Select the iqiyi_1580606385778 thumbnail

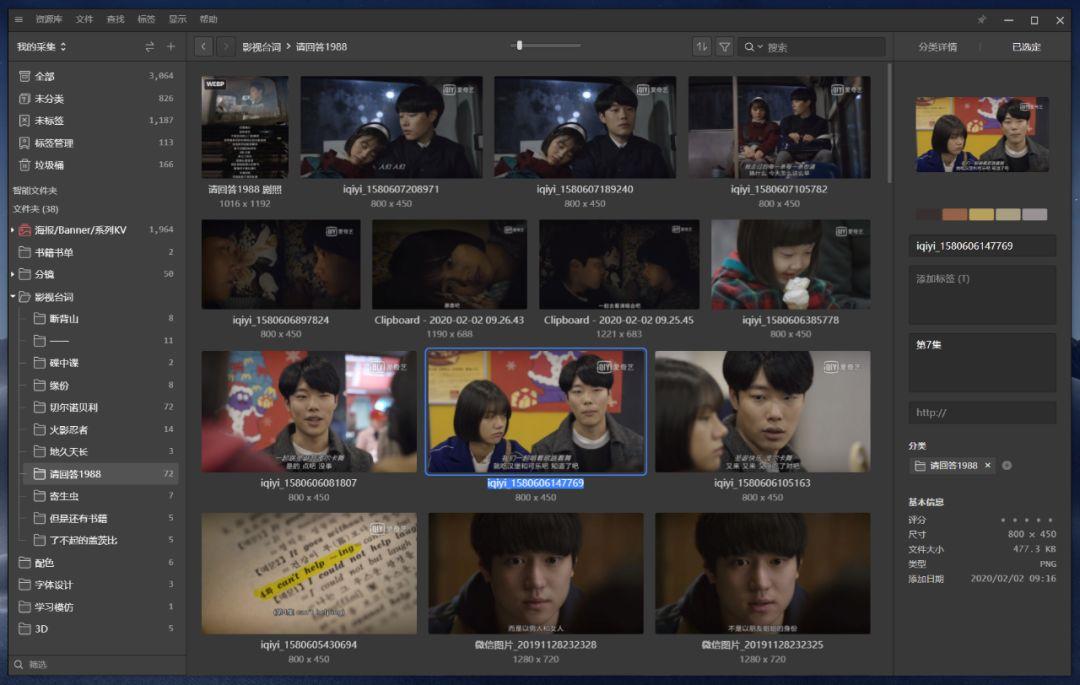791,264
